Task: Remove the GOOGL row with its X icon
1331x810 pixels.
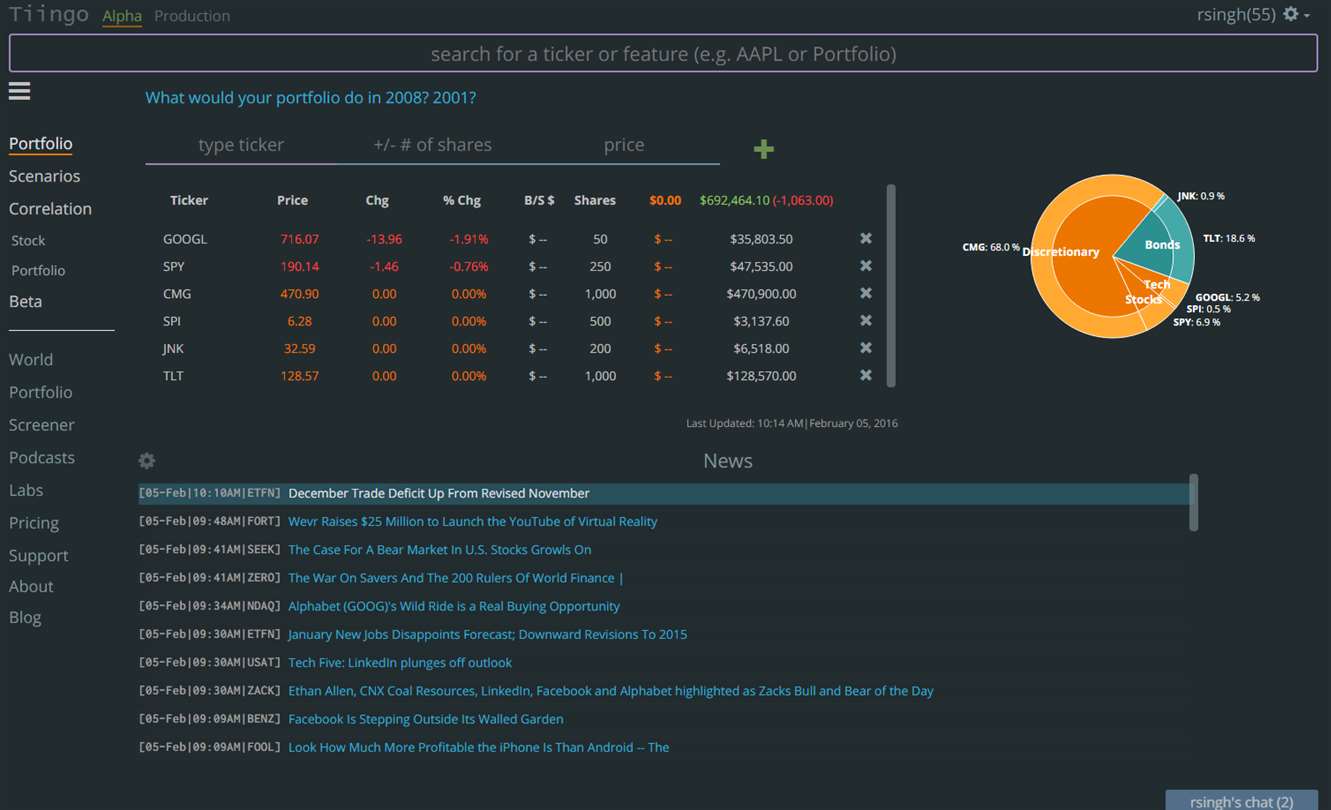Action: pyautogui.click(x=866, y=239)
